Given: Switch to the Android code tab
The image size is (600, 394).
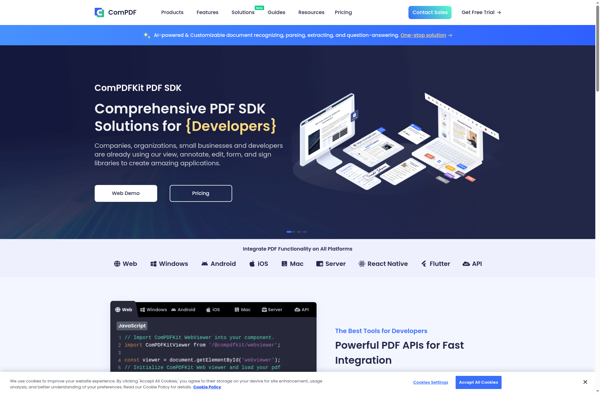Looking at the screenshot, I should [x=183, y=310].
